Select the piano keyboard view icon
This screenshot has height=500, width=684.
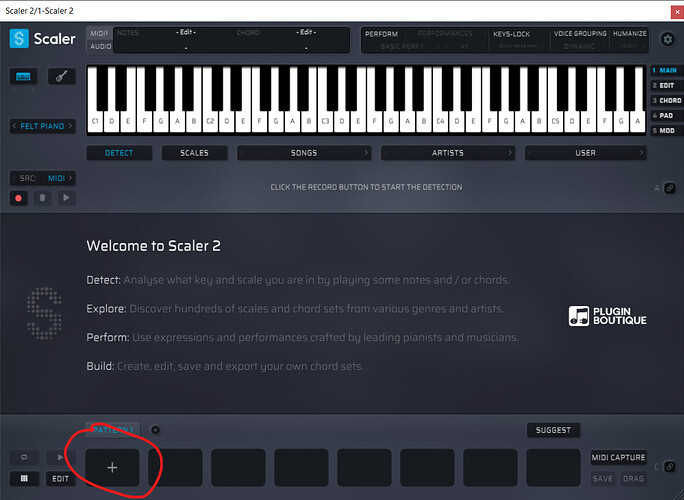(x=23, y=76)
